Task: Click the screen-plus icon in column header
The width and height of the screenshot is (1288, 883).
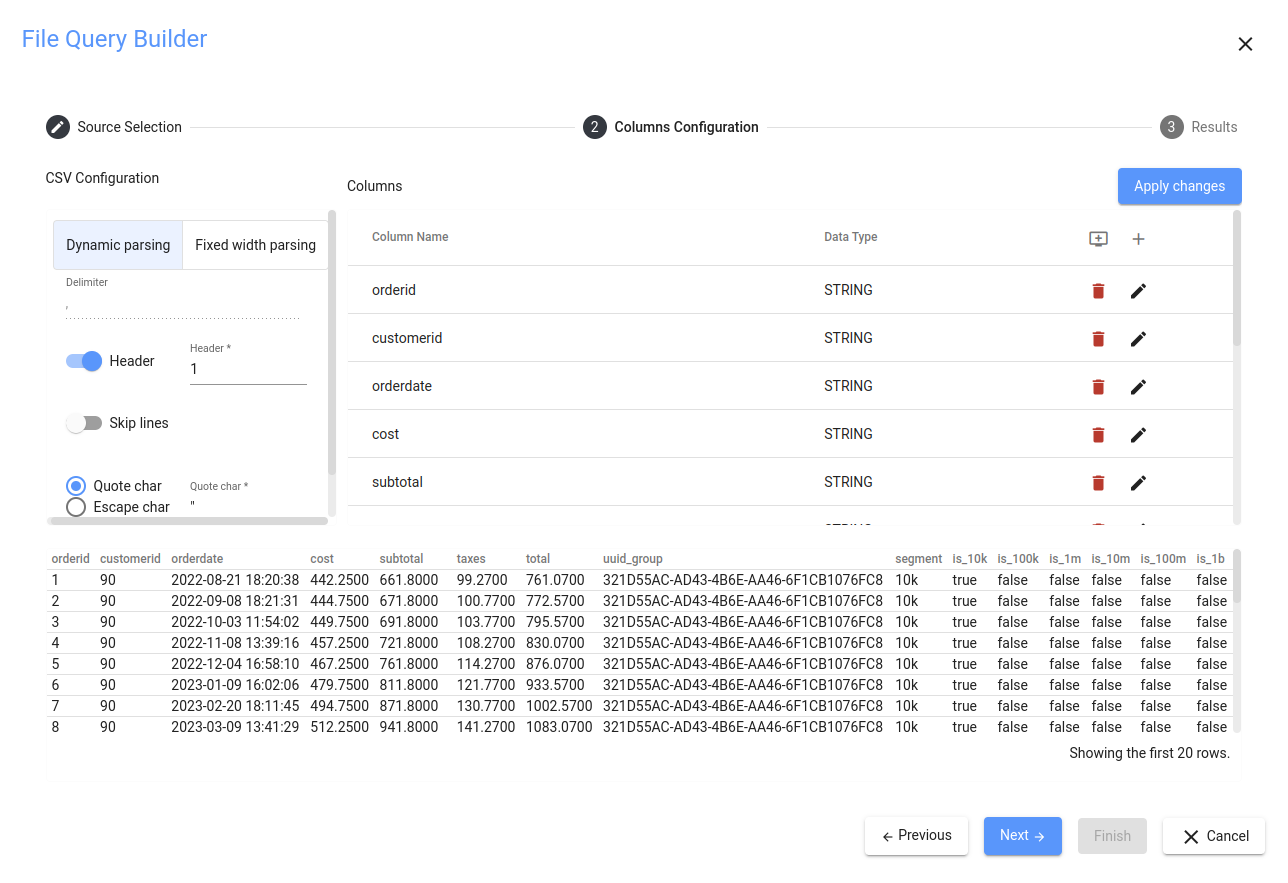Action: [x=1098, y=239]
